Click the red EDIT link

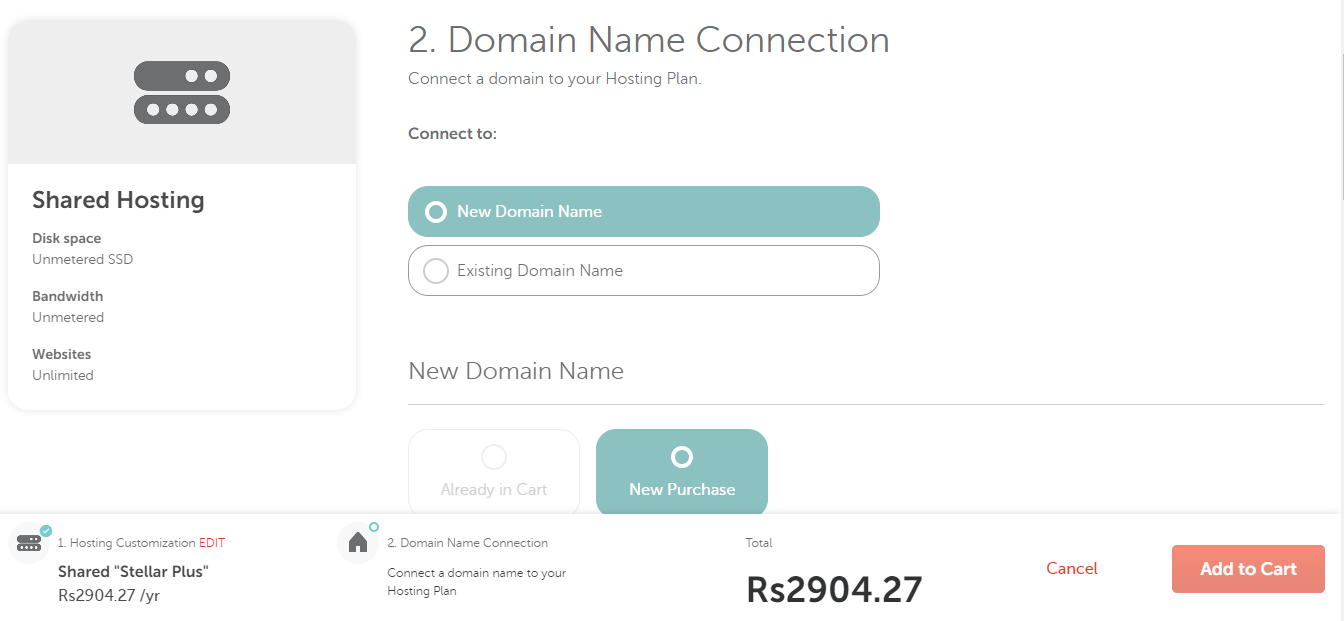(212, 543)
